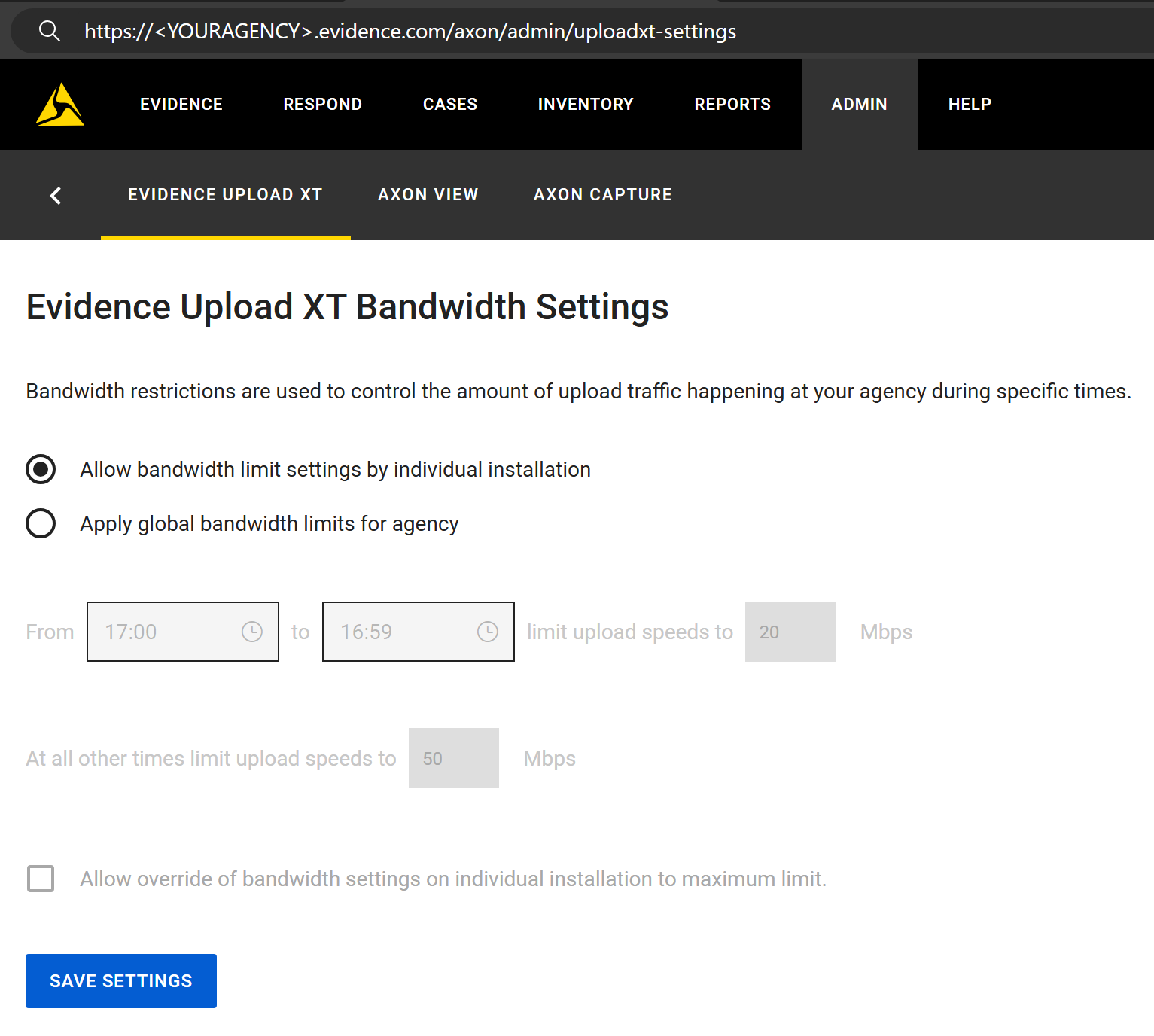Image resolution: width=1154 pixels, height=1036 pixels.
Task: Click the Save Settings button
Action: point(121,981)
